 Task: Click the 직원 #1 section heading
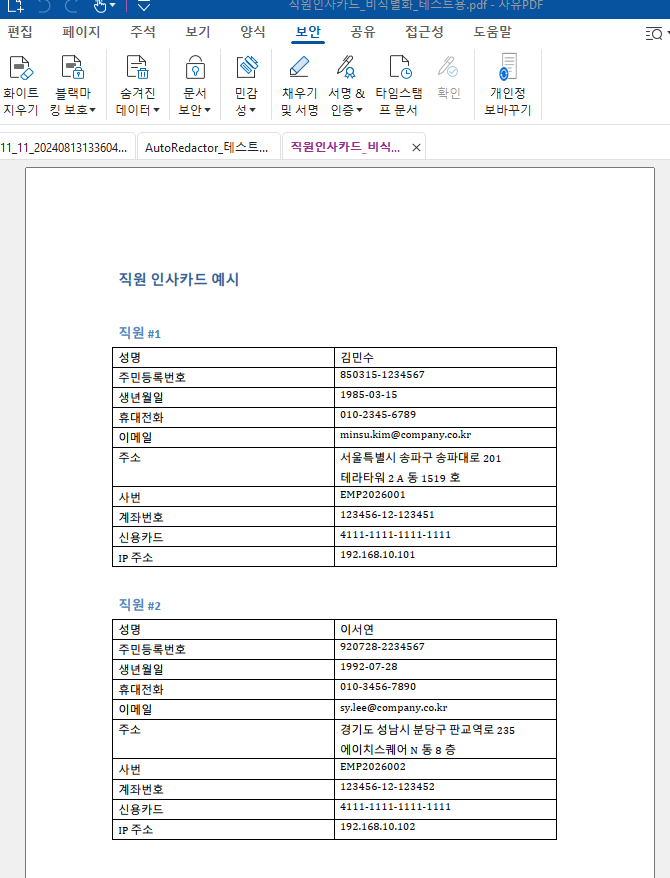tap(139, 333)
